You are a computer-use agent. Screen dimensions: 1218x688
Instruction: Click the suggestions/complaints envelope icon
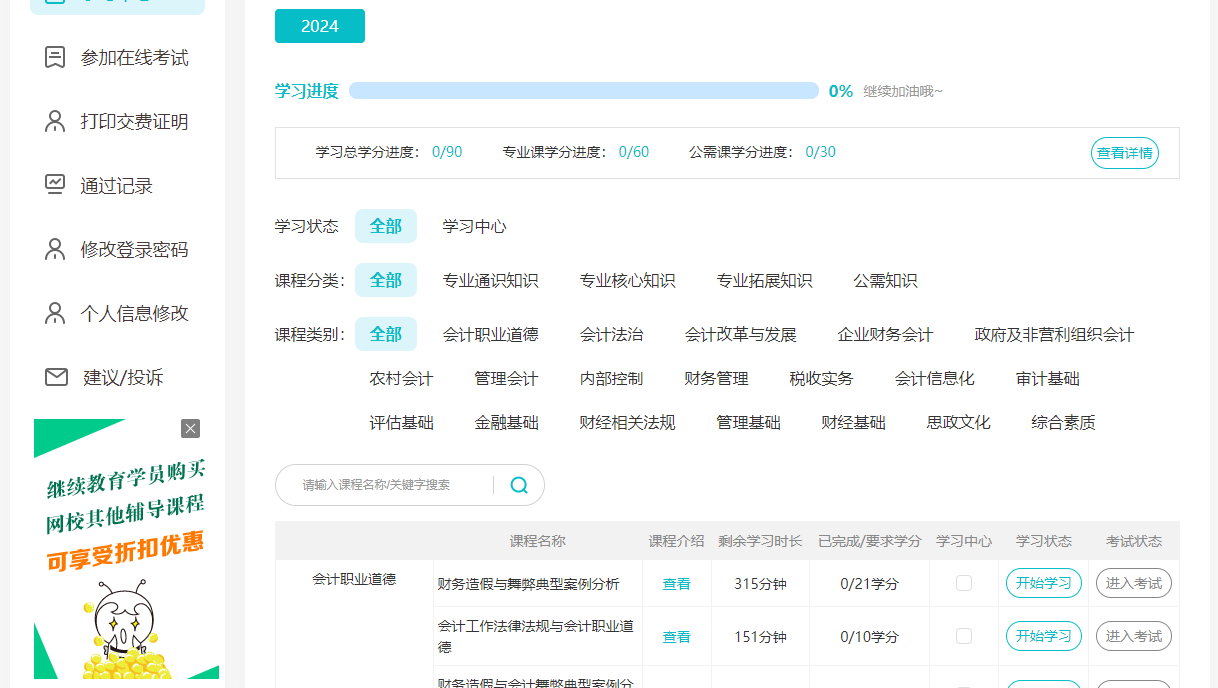56,377
